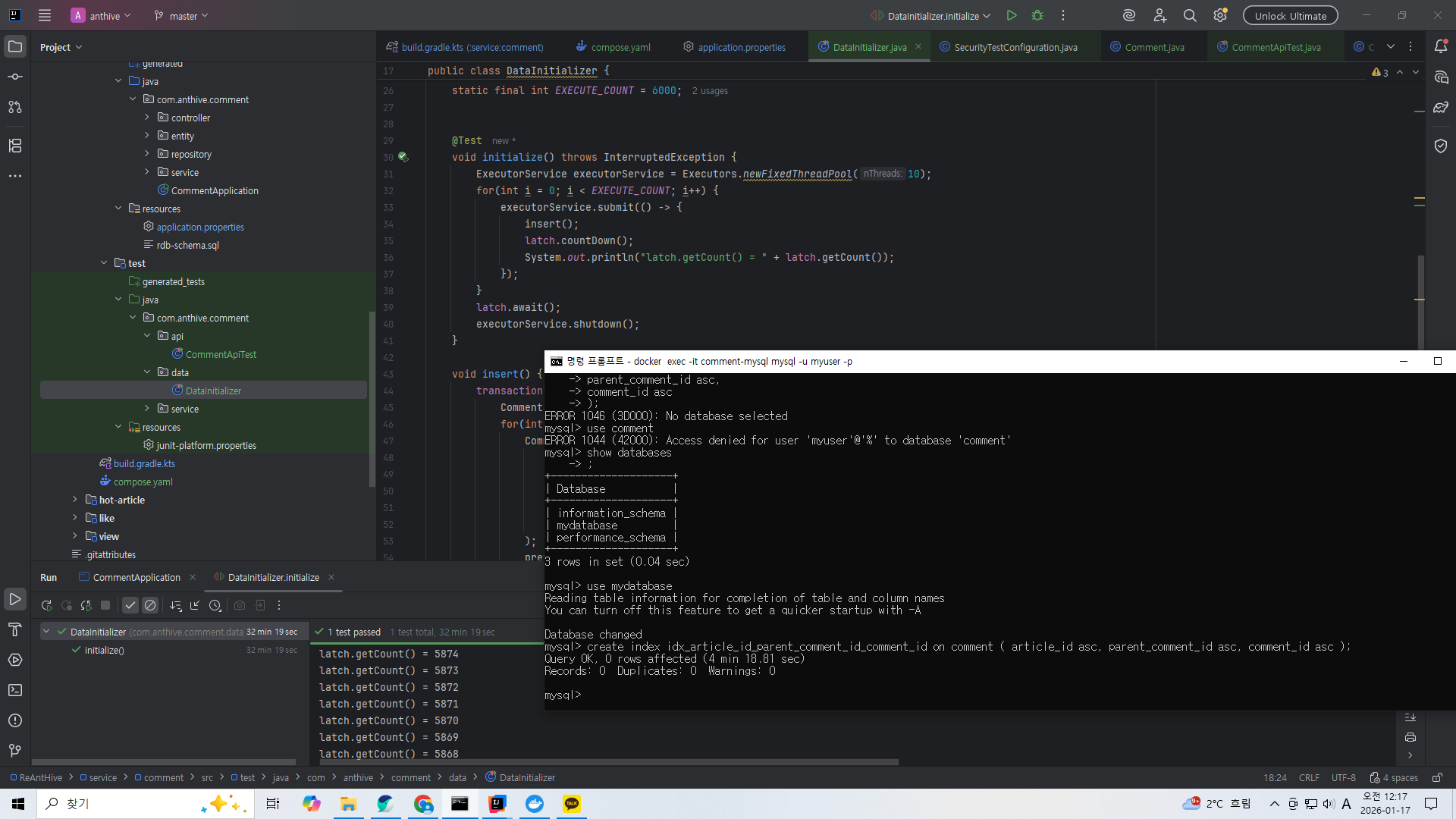Image resolution: width=1456 pixels, height=819 pixels.
Task: Open the Commit tool window icon
Action: point(14,77)
